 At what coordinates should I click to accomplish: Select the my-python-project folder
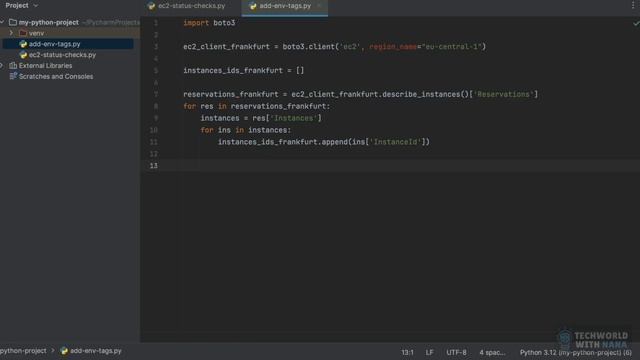click(x=49, y=22)
